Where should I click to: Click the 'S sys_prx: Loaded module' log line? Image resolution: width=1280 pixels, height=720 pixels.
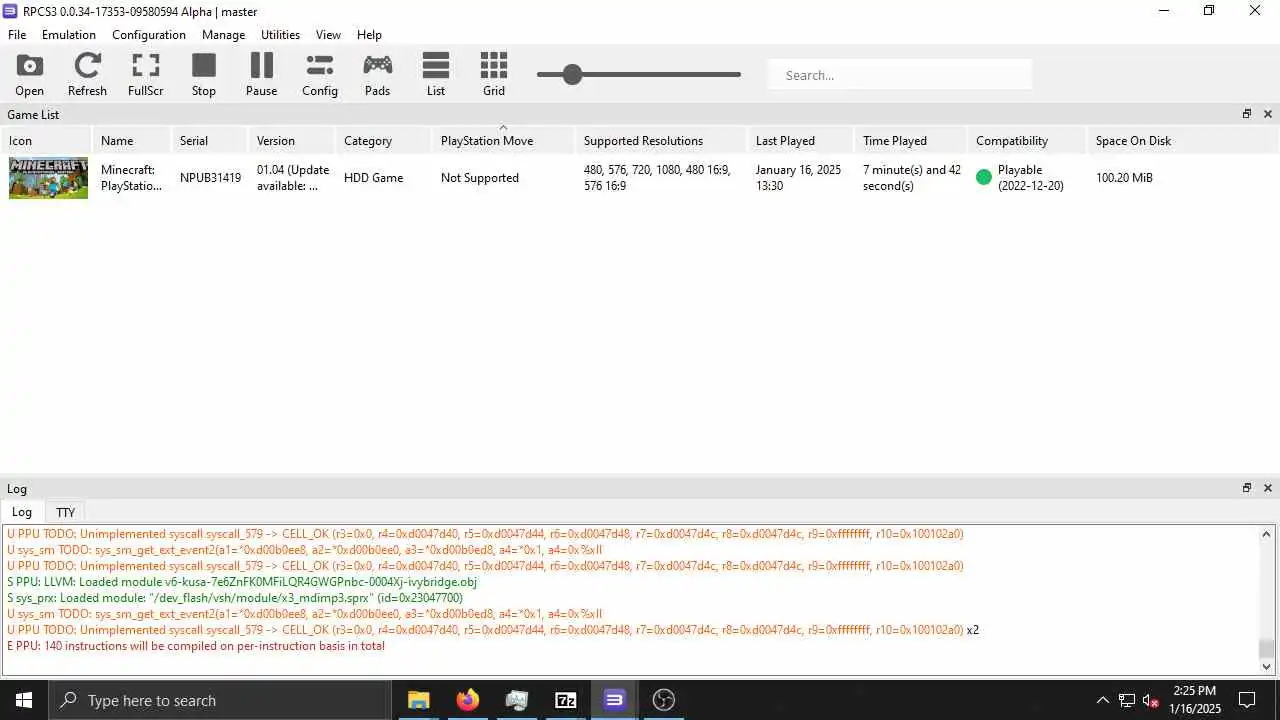coord(235,598)
